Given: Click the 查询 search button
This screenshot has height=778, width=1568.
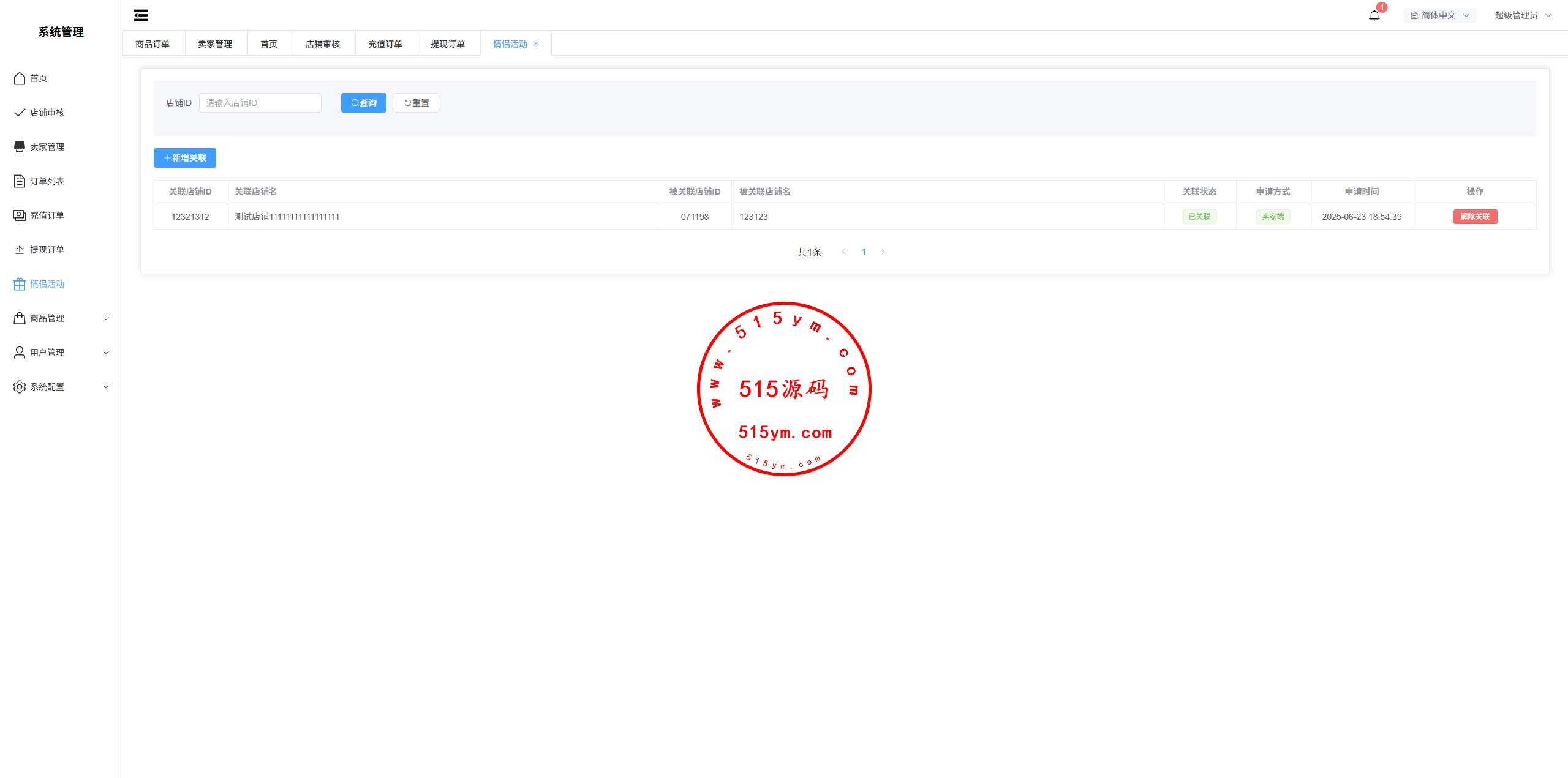Looking at the screenshot, I should (x=364, y=103).
